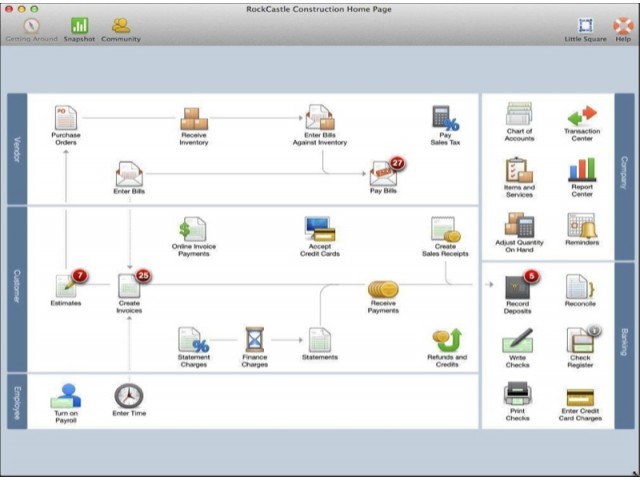Open Purchase Orders icon
Image resolution: width=640 pixels, height=480 pixels.
[x=66, y=118]
